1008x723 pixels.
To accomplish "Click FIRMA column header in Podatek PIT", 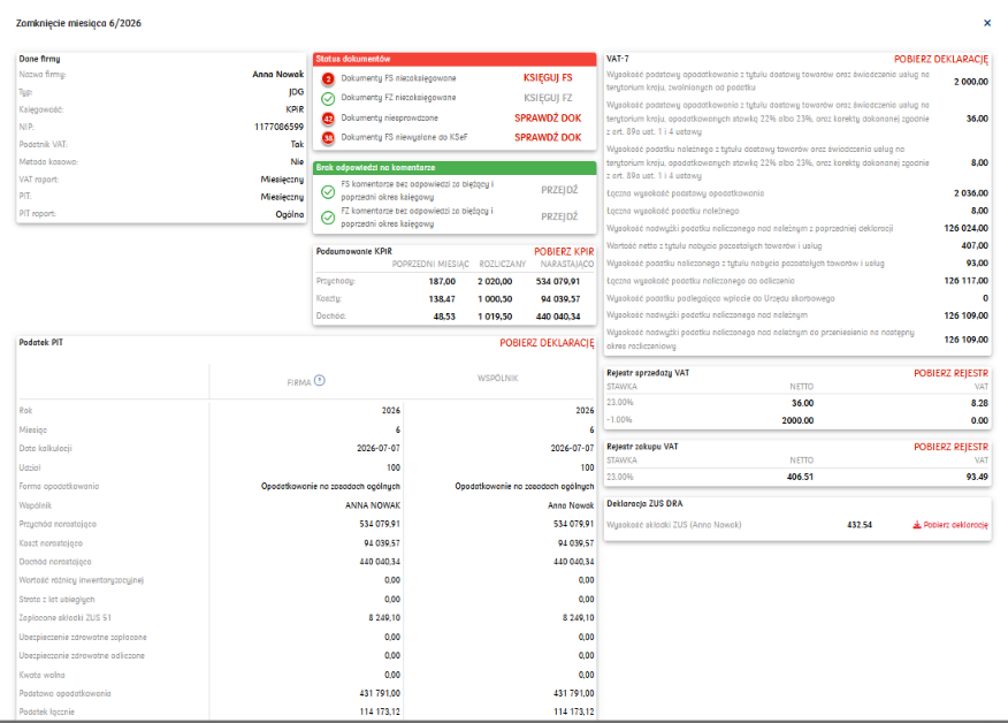I will click(299, 382).
